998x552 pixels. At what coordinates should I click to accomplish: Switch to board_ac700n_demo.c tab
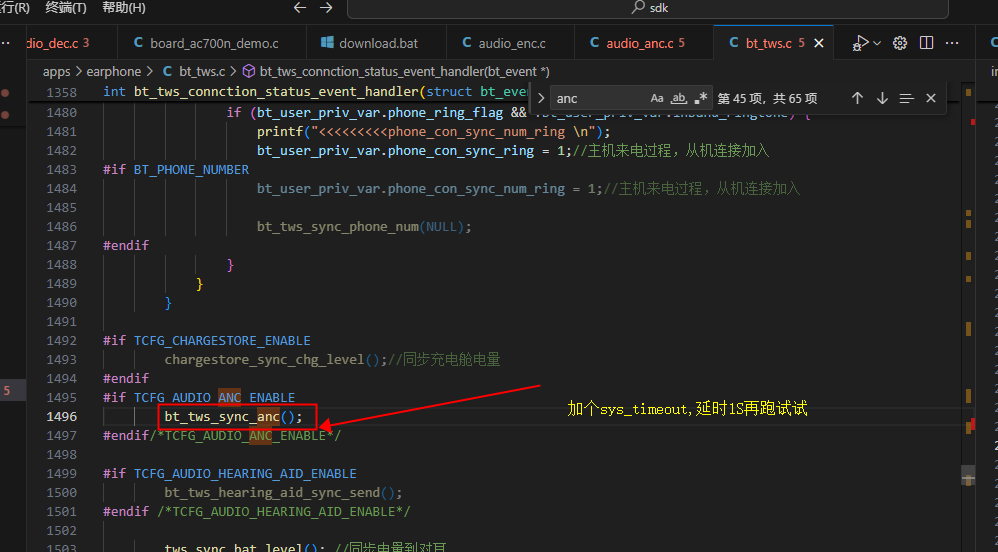click(x=206, y=43)
